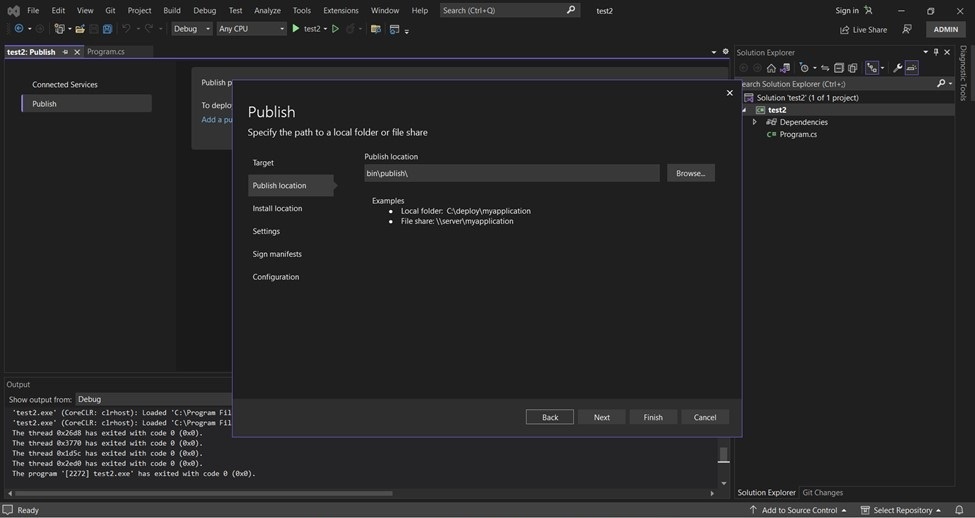Select the Install location step
This screenshot has width=975, height=518.
click(x=277, y=208)
